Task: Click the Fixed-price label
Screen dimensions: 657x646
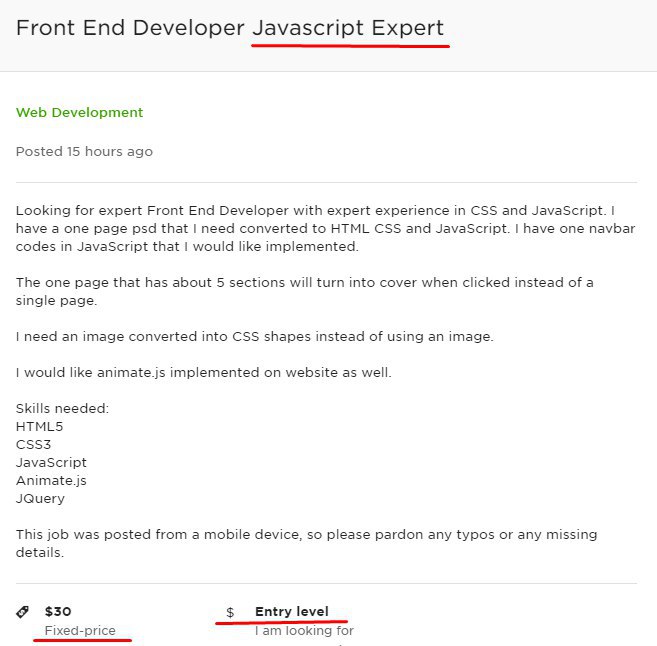Action: (x=80, y=630)
